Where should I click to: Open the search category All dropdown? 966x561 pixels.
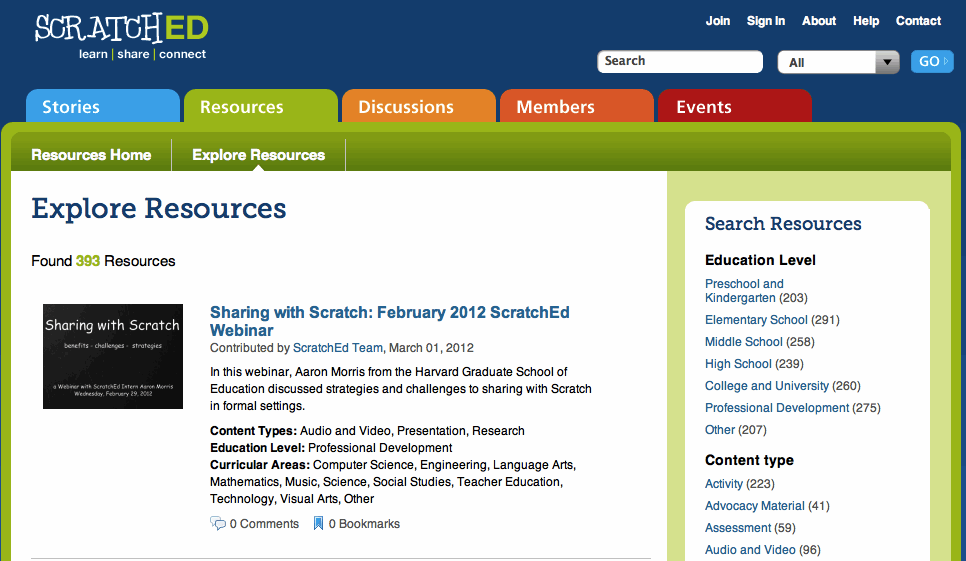click(838, 62)
